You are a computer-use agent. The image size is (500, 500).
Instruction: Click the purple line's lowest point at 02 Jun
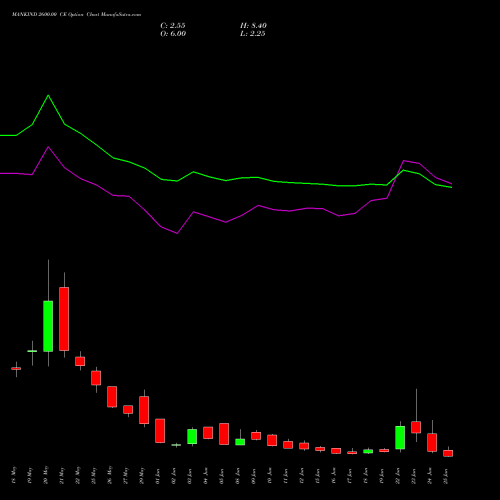point(177,233)
